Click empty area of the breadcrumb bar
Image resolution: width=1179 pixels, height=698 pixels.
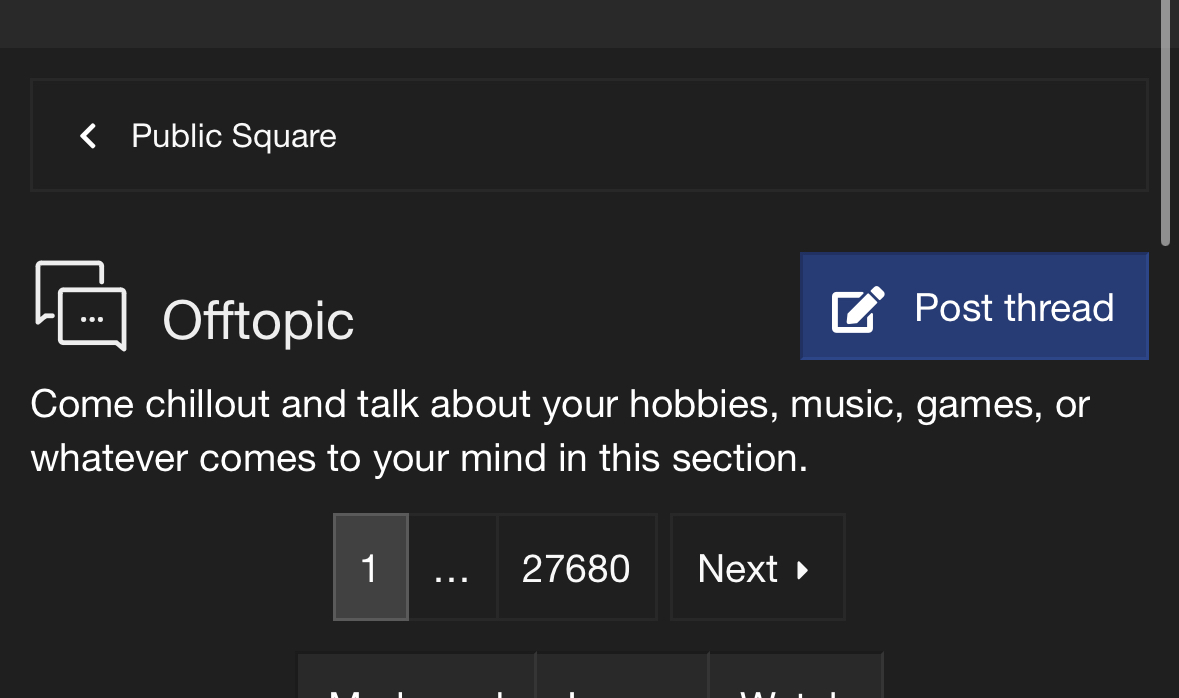click(x=740, y=136)
